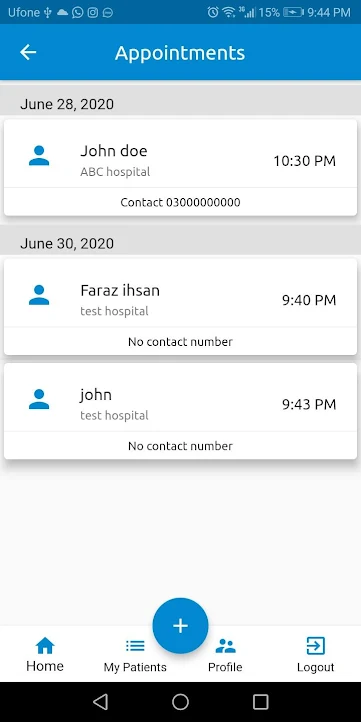Tap Contact 03000000000 phone number

(x=180, y=202)
